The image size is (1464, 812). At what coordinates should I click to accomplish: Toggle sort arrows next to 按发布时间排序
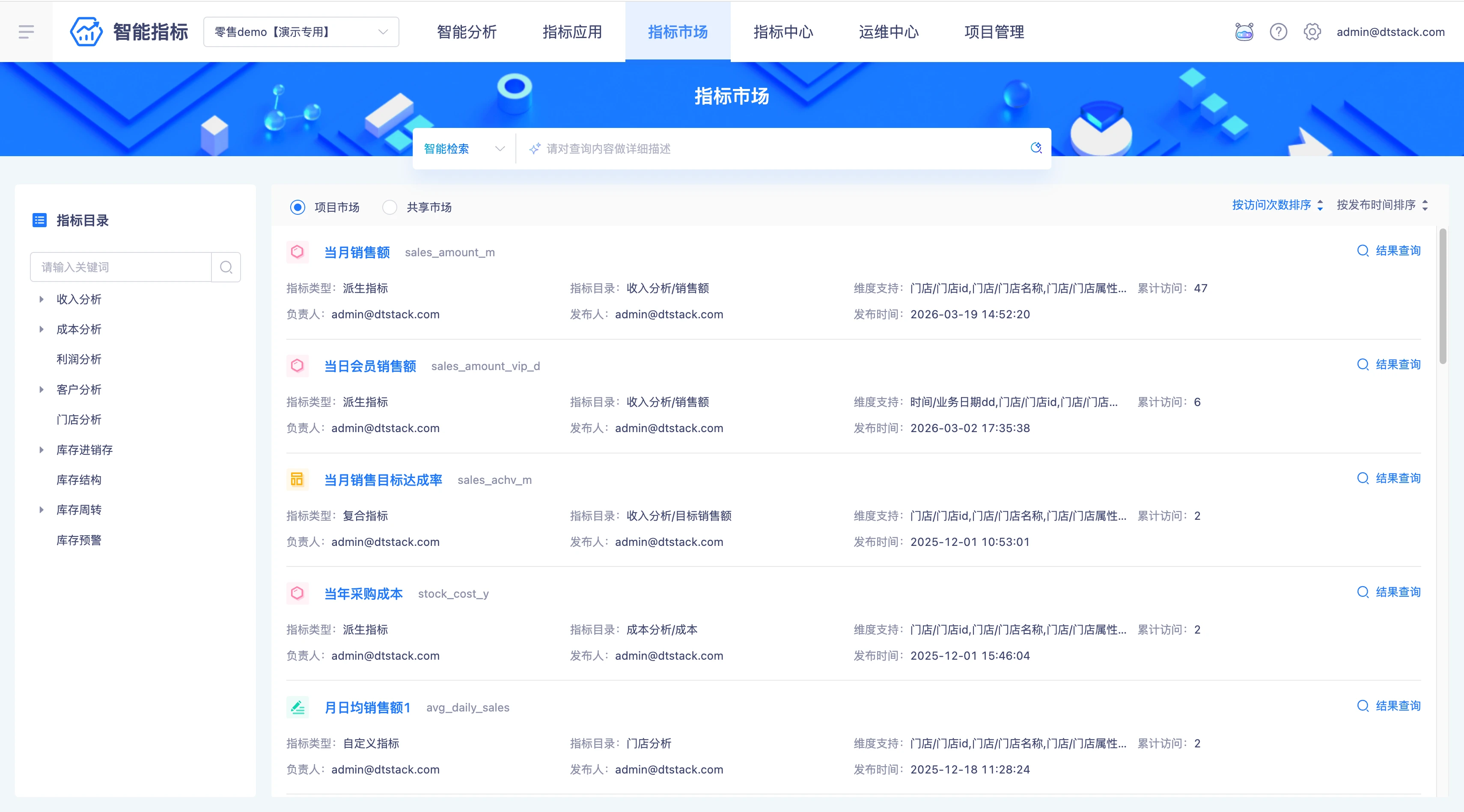pyautogui.click(x=1425, y=205)
